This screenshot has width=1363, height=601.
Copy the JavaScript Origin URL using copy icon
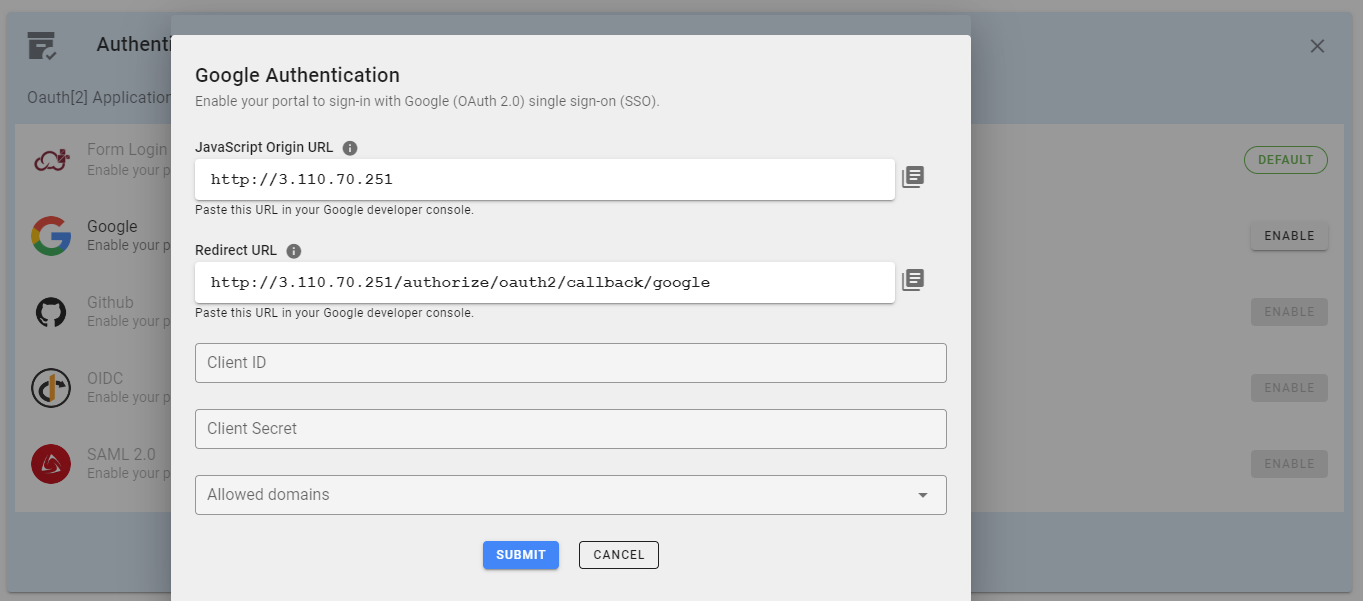click(x=913, y=176)
